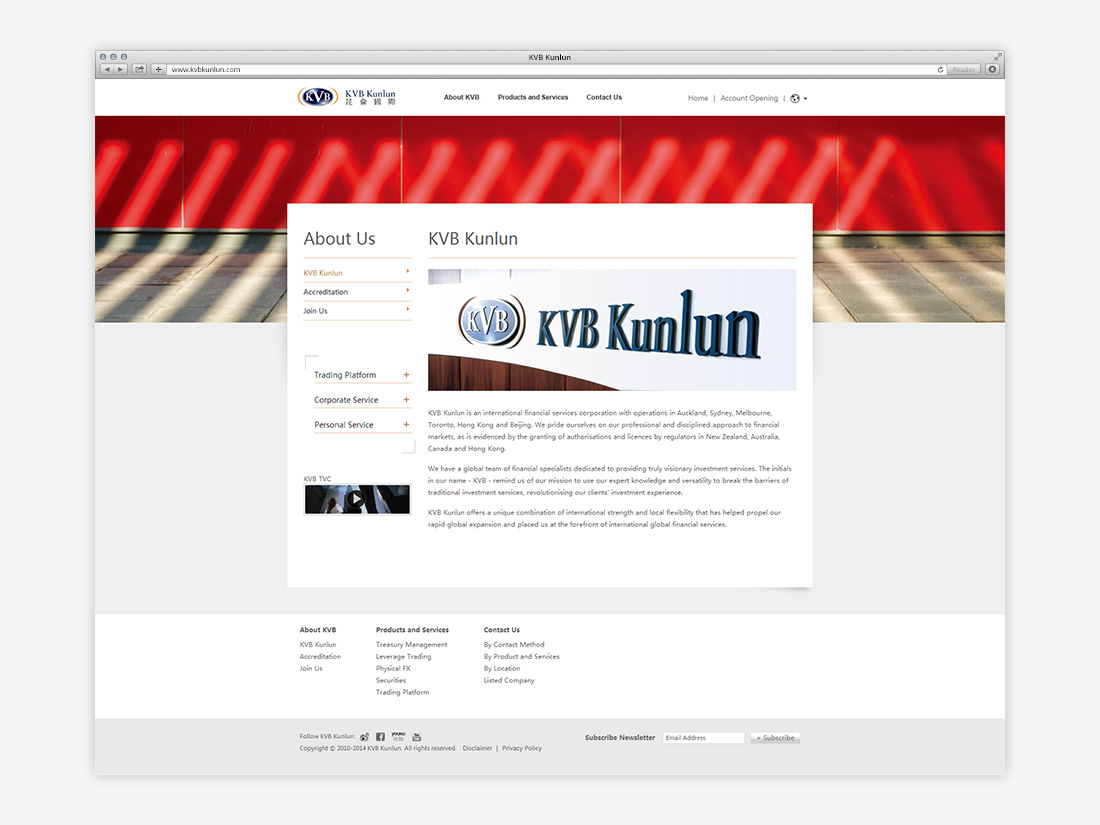Click the Facebook social icon
Screen dimensions: 1100x825
coord(380,737)
